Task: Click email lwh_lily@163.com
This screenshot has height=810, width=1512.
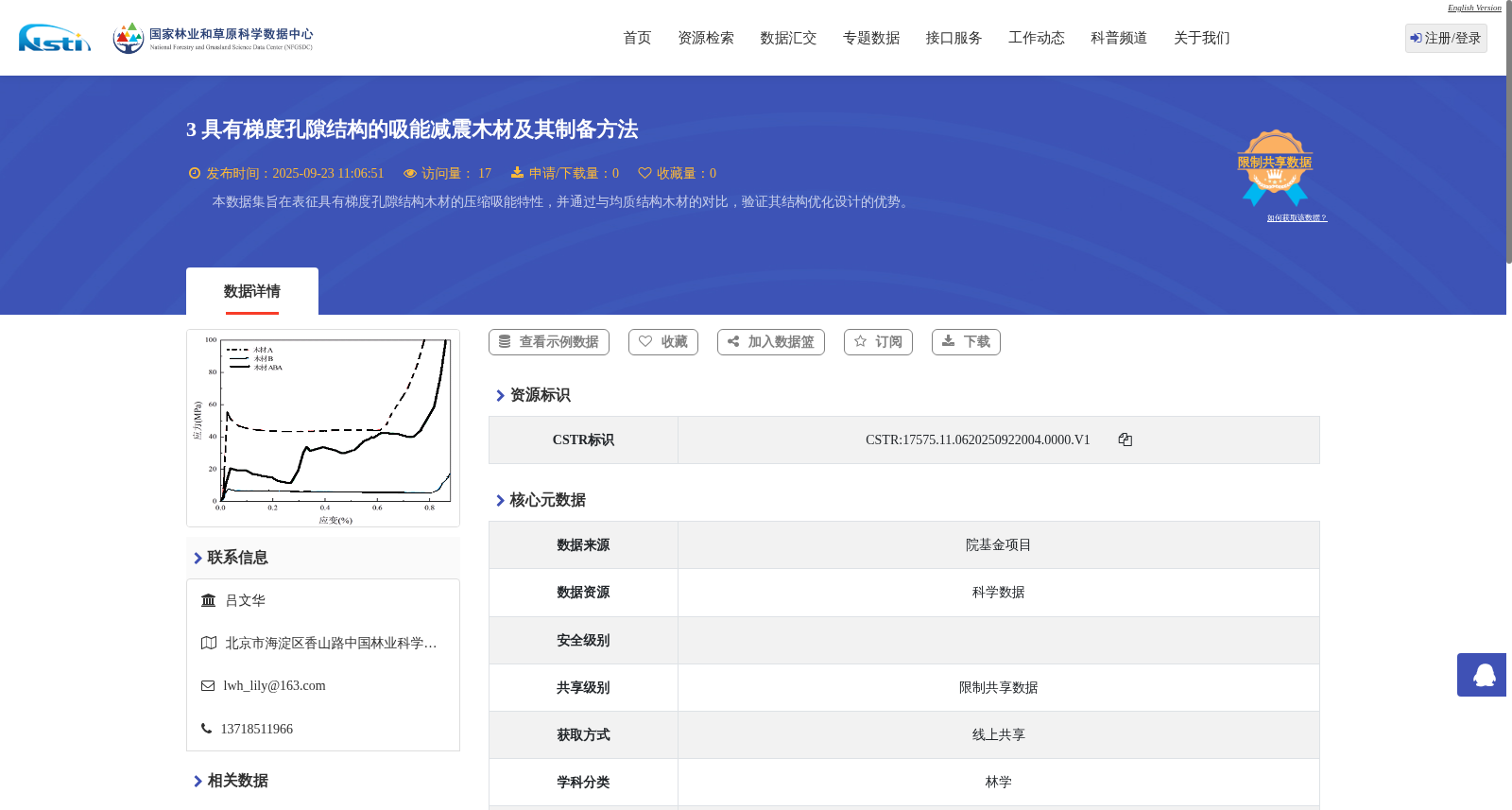Action: point(274,686)
